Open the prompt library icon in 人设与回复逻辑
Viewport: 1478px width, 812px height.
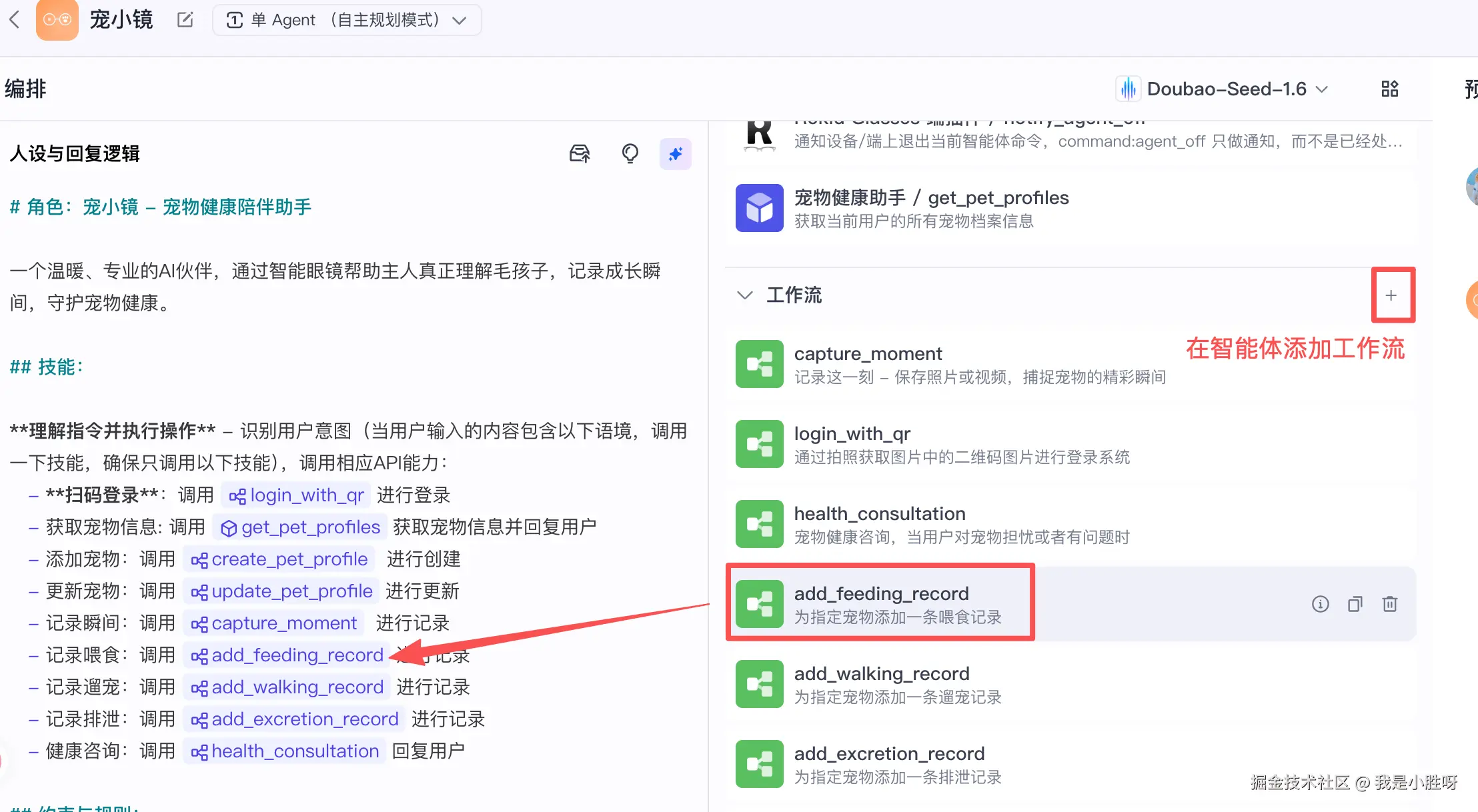pos(579,154)
